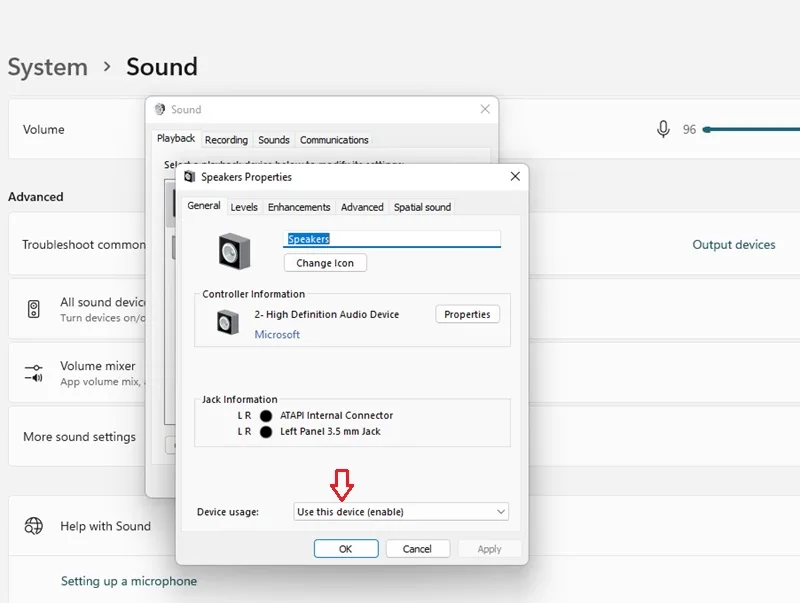The image size is (800, 603).
Task: Click the Sound dialog title bar icon
Action: (x=160, y=109)
